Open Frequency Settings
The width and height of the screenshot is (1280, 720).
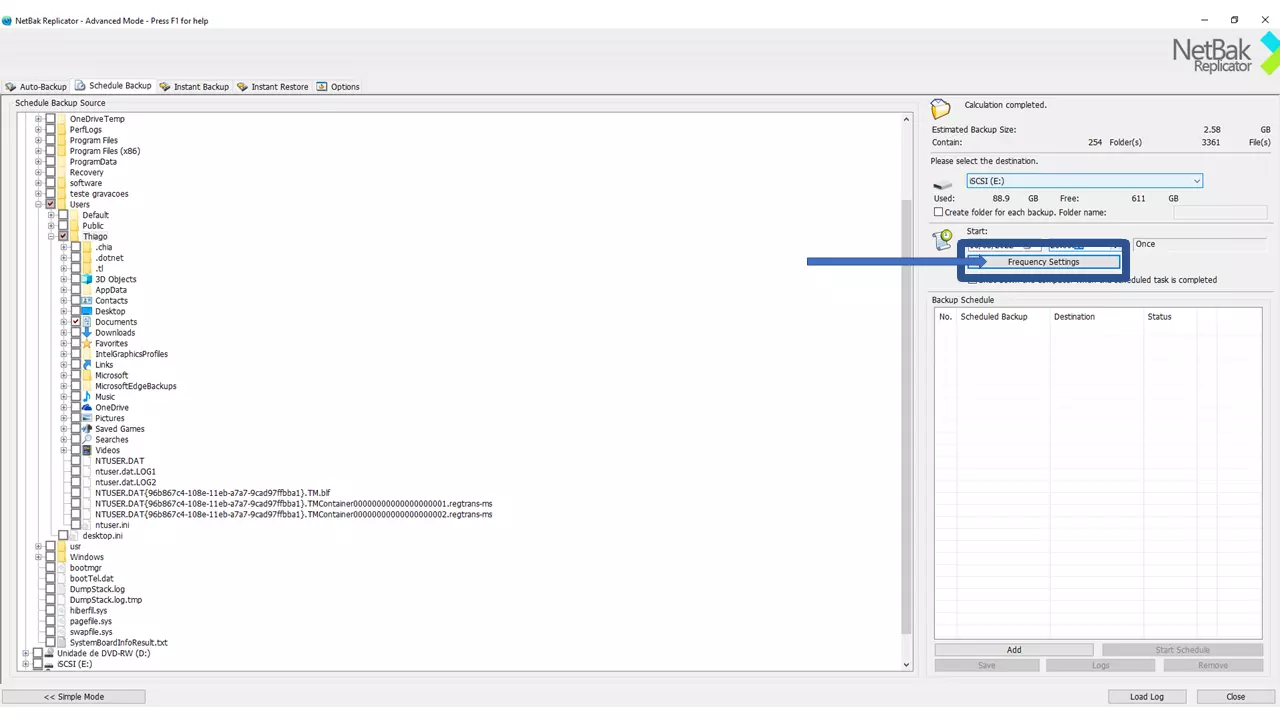(x=1043, y=262)
